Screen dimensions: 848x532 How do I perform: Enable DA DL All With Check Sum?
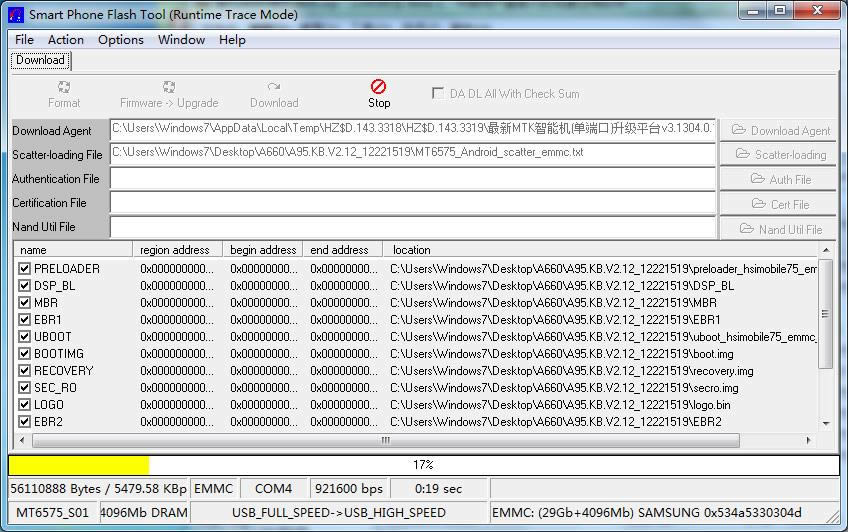(438, 94)
